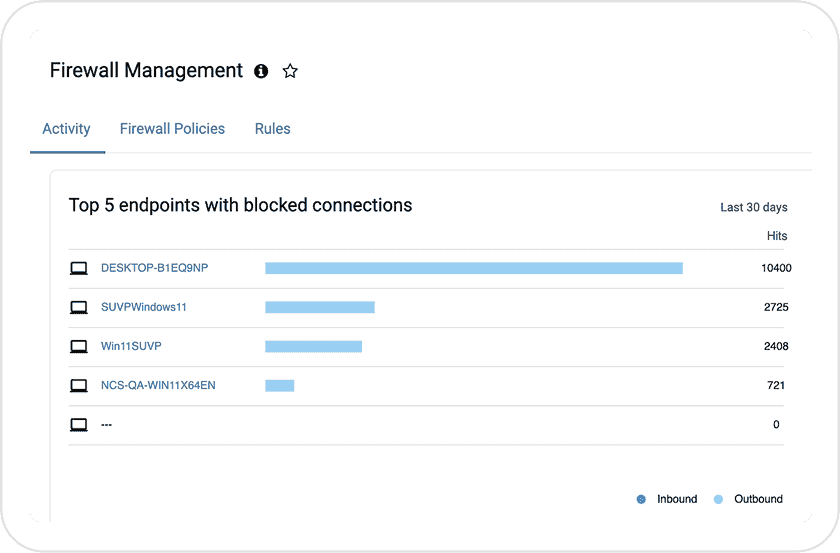Viewport: 840px width, 553px height.
Task: Click the laptop icon in the empty --- row
Action: (79, 424)
